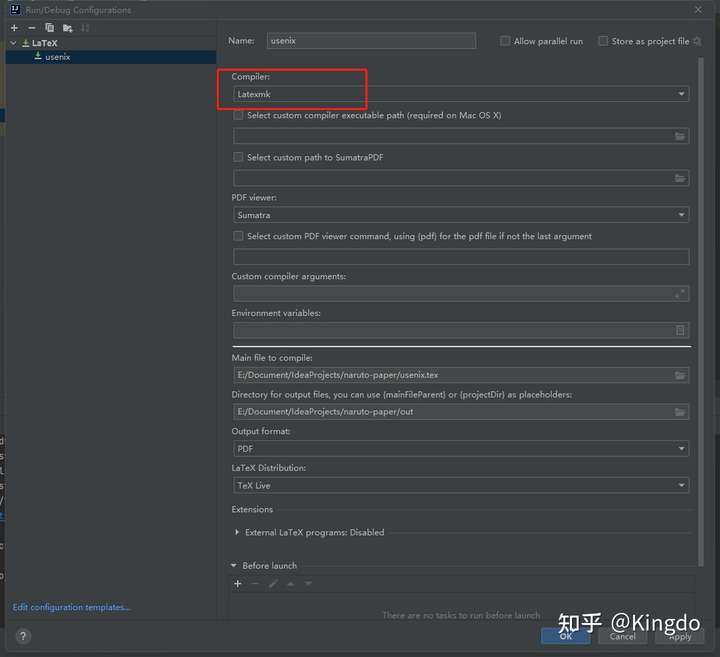Browse for the output files directory
Image resolution: width=720 pixels, height=657 pixels.
[680, 412]
